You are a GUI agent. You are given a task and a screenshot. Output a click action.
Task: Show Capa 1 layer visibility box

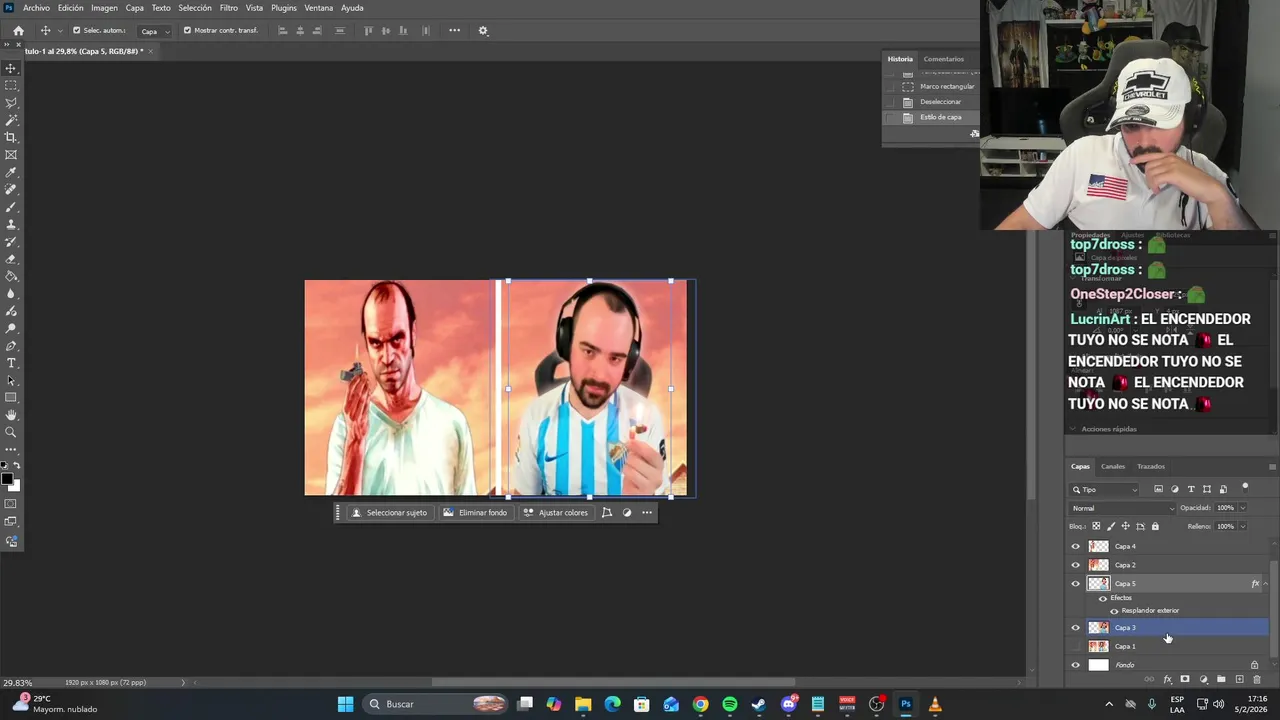pos(1076,647)
